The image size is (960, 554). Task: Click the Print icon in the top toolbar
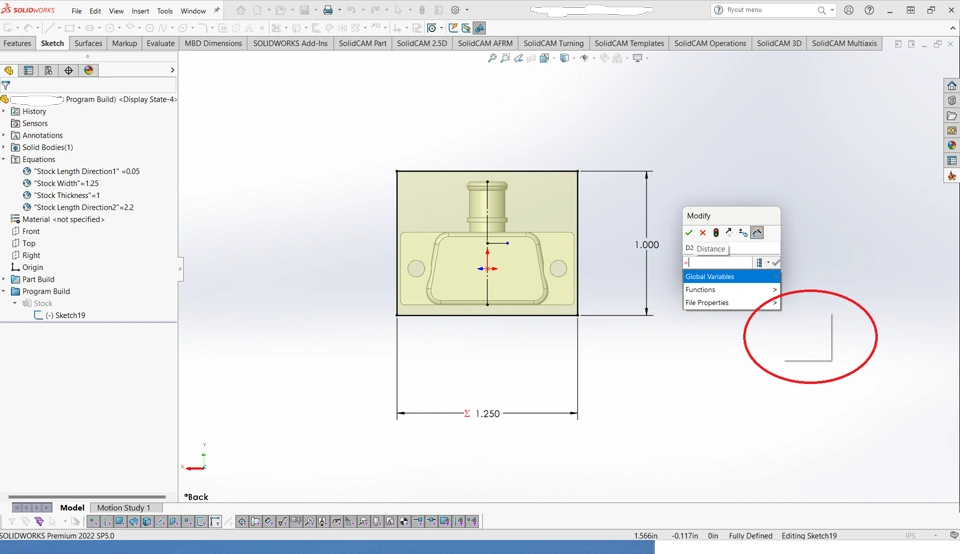[327, 10]
